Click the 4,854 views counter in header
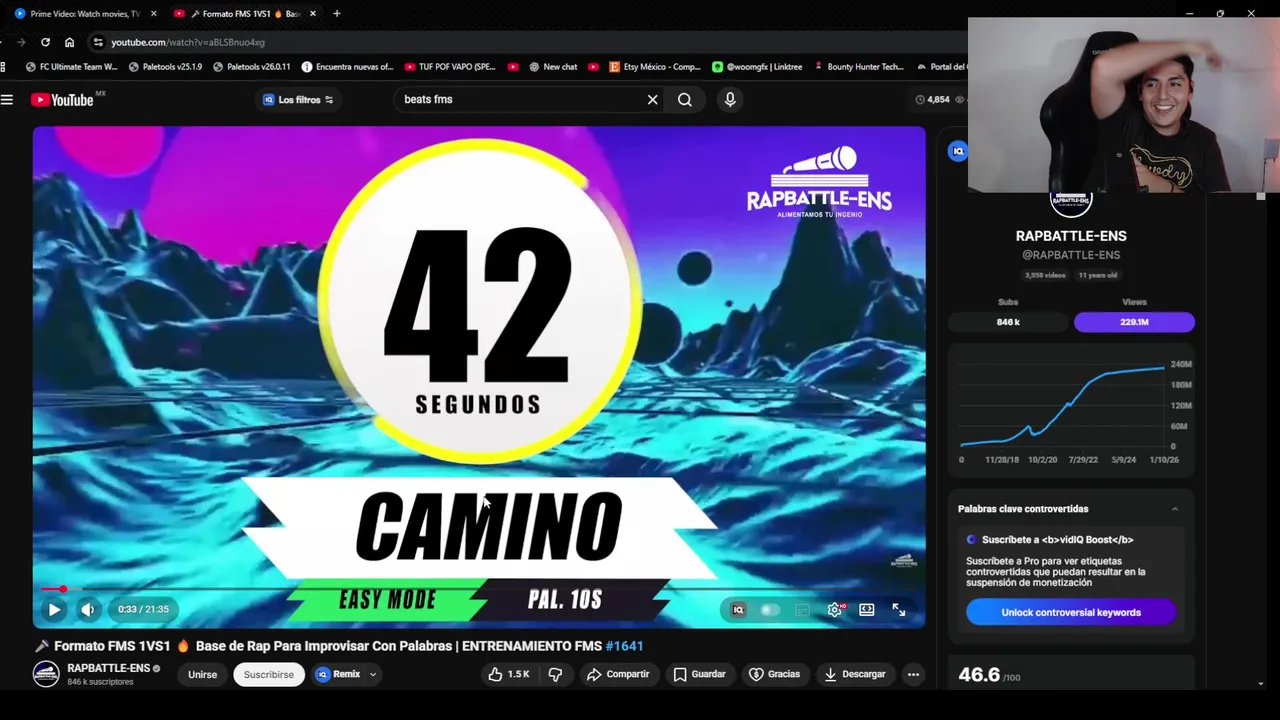 (932, 99)
